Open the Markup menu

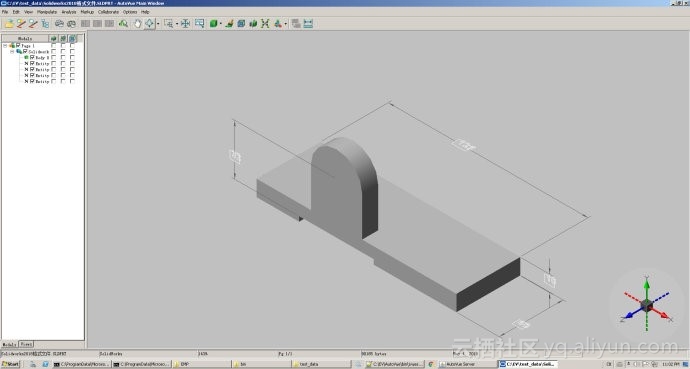coord(87,12)
